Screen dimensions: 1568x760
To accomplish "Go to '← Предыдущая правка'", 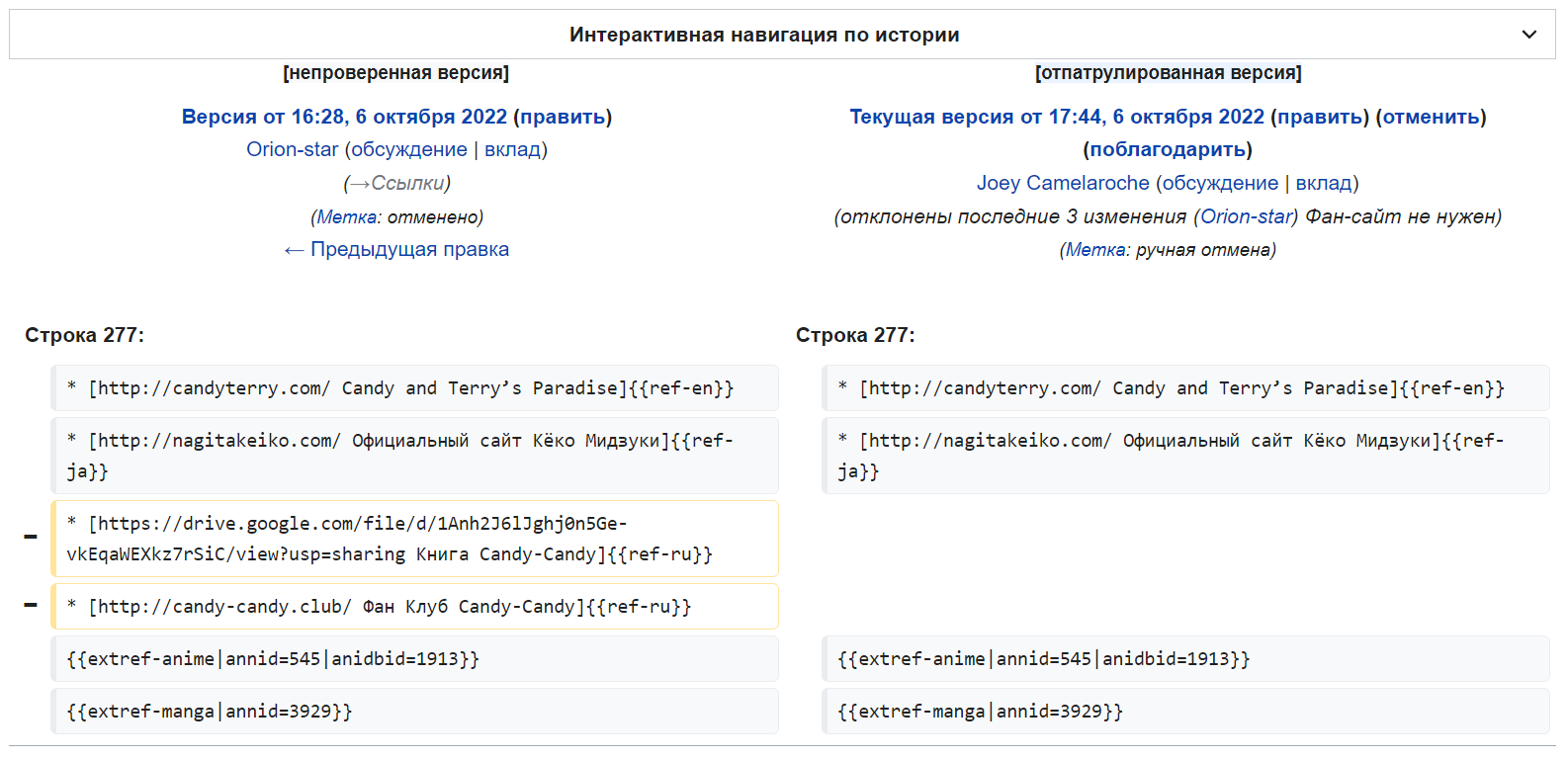I will pyautogui.click(x=396, y=249).
